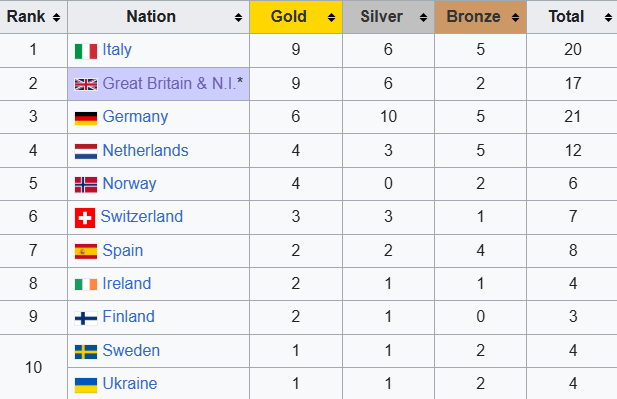The width and height of the screenshot is (617, 399).
Task: Click the Italy flag icon
Action: click(86, 51)
